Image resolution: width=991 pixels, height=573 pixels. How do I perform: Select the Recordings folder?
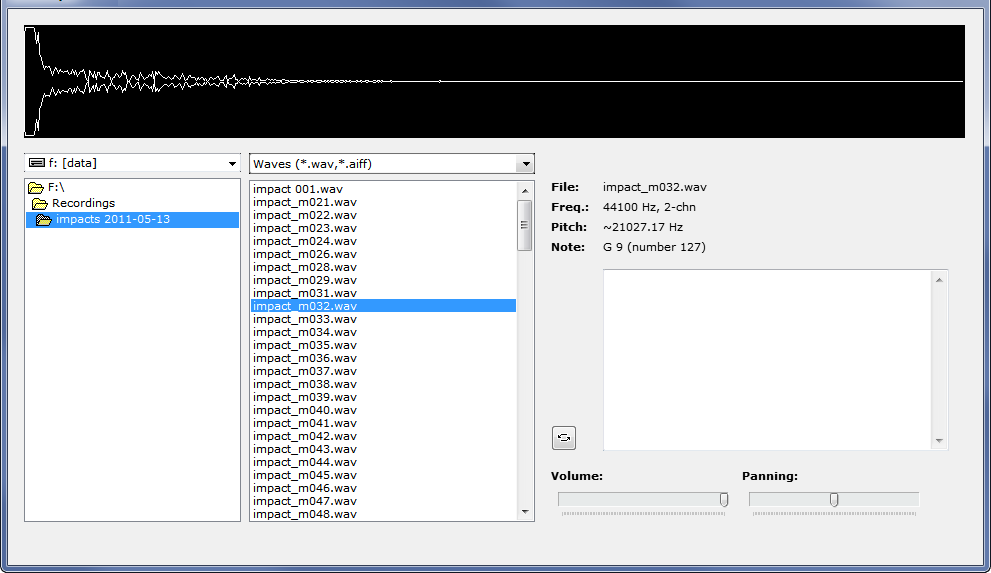82,203
